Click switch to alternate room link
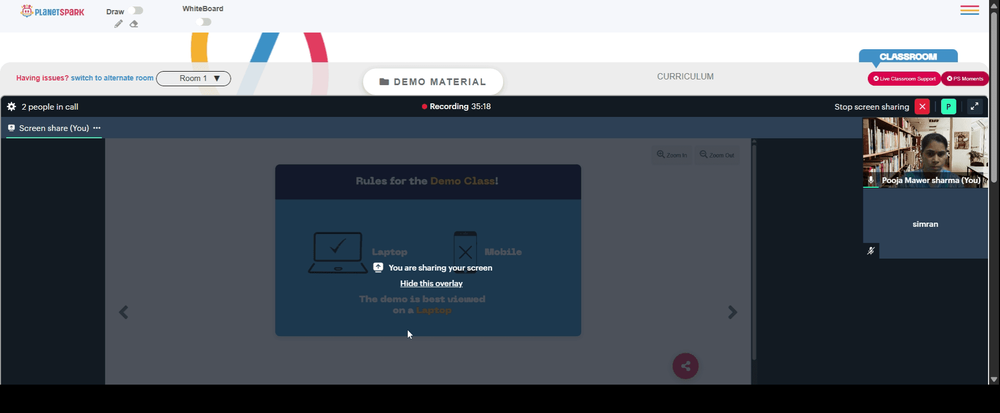The height and width of the screenshot is (413, 1000). [112, 78]
